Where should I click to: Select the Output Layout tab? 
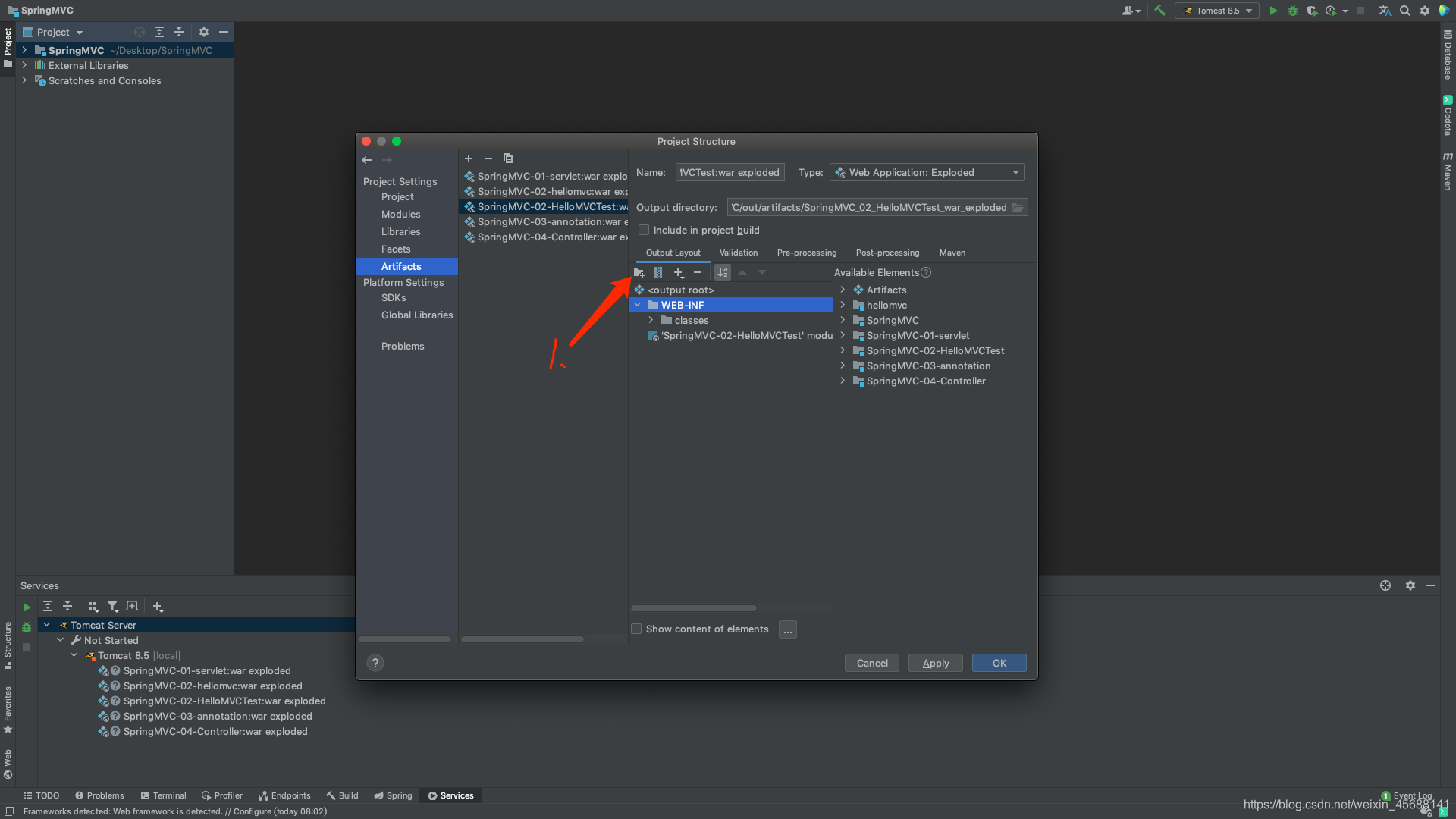click(672, 252)
